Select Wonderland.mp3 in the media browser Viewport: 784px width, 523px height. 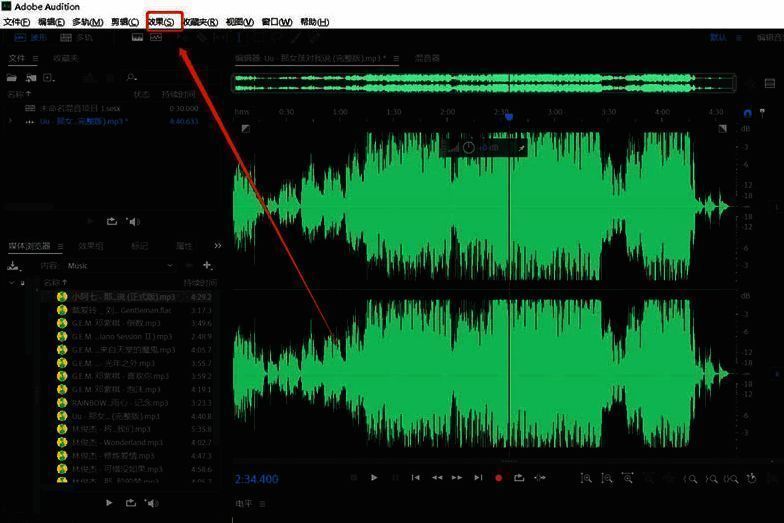pyautogui.click(x=116, y=441)
